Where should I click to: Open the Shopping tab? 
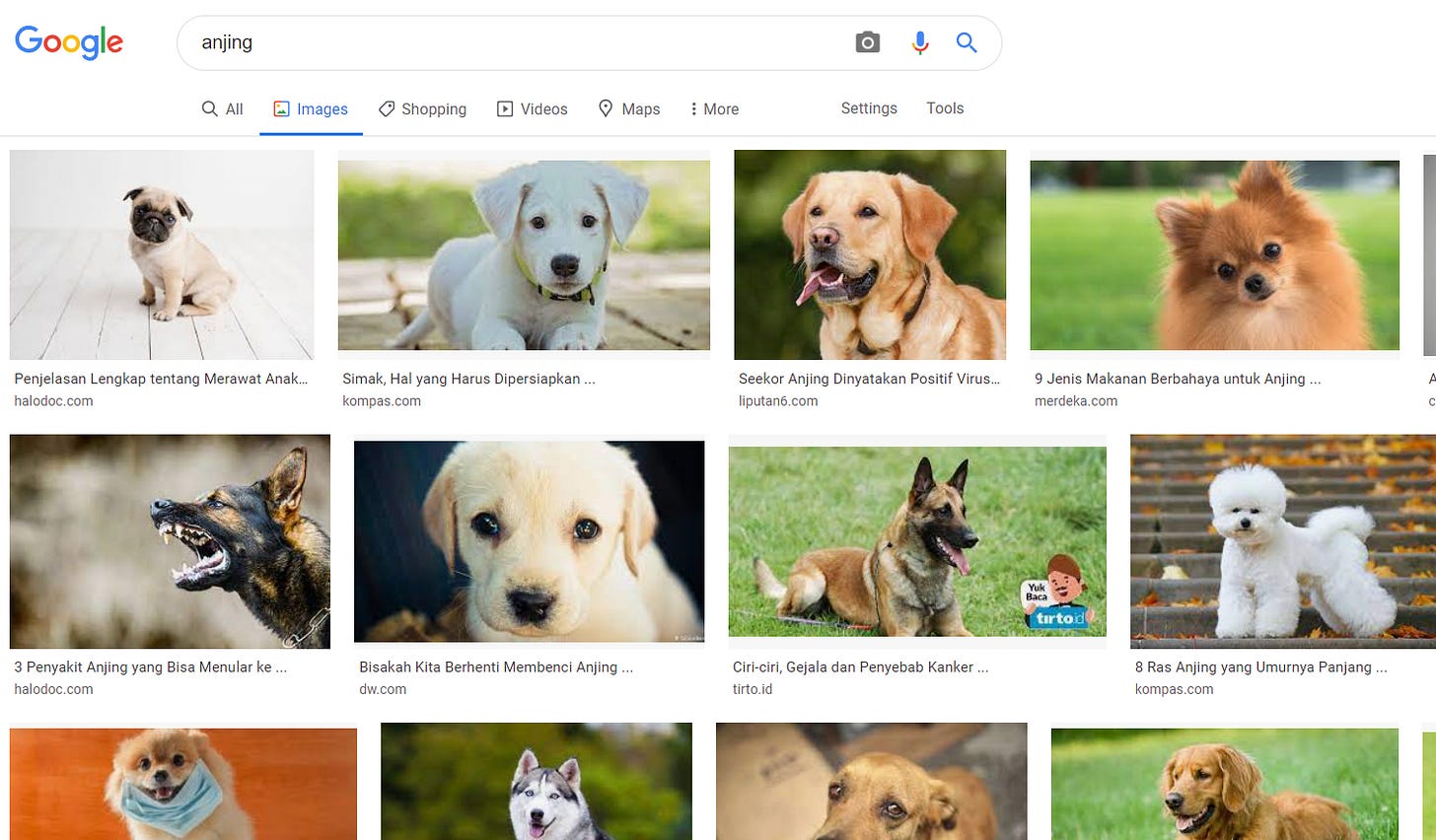[422, 109]
